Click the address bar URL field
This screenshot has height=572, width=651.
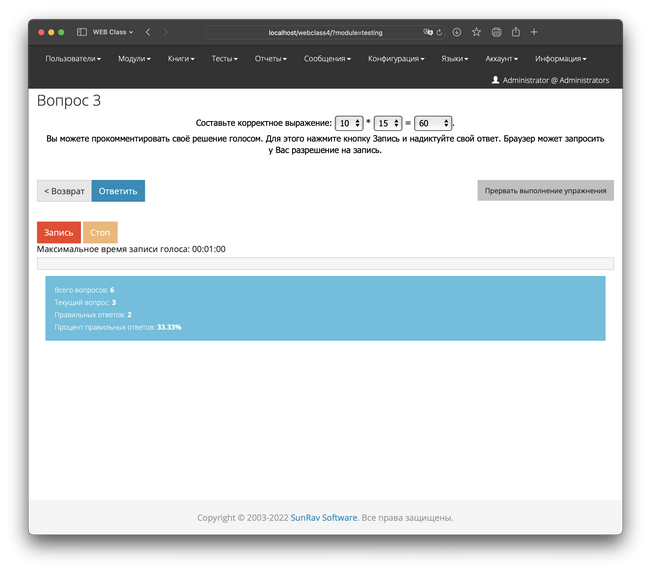[325, 32]
